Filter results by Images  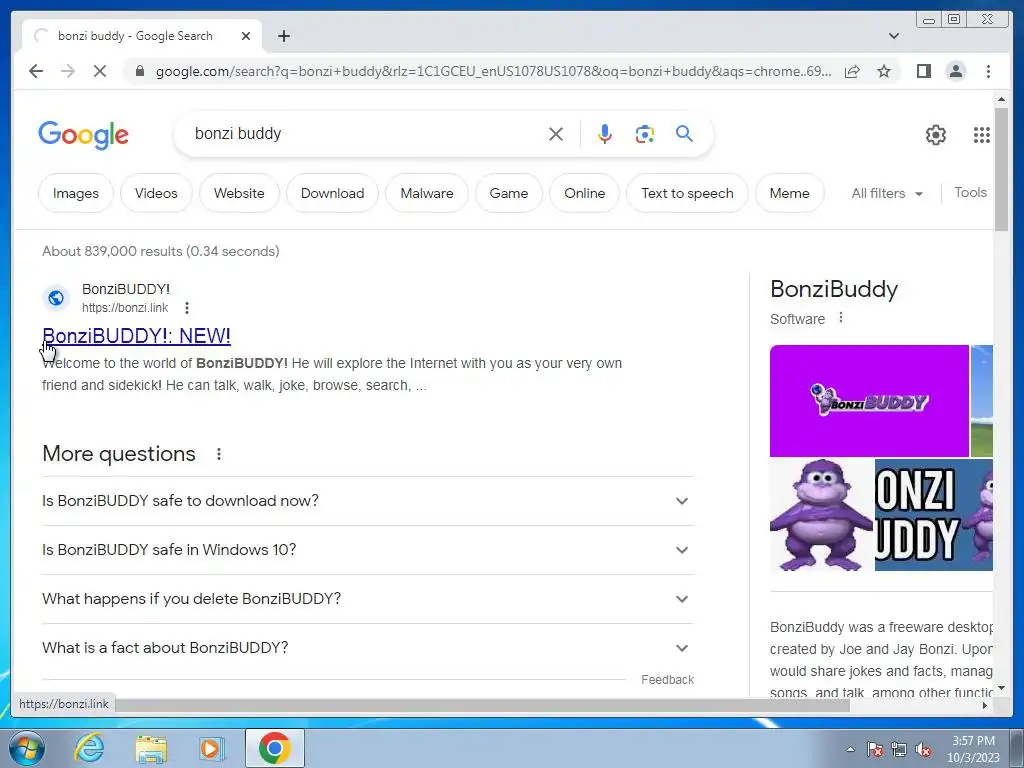click(x=76, y=193)
